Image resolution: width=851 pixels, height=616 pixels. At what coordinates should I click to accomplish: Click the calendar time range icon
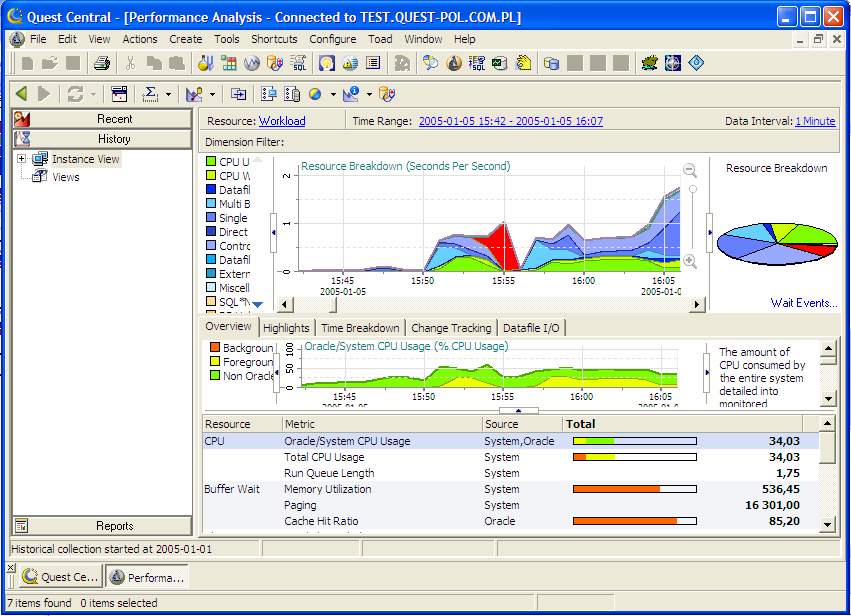[x=119, y=94]
